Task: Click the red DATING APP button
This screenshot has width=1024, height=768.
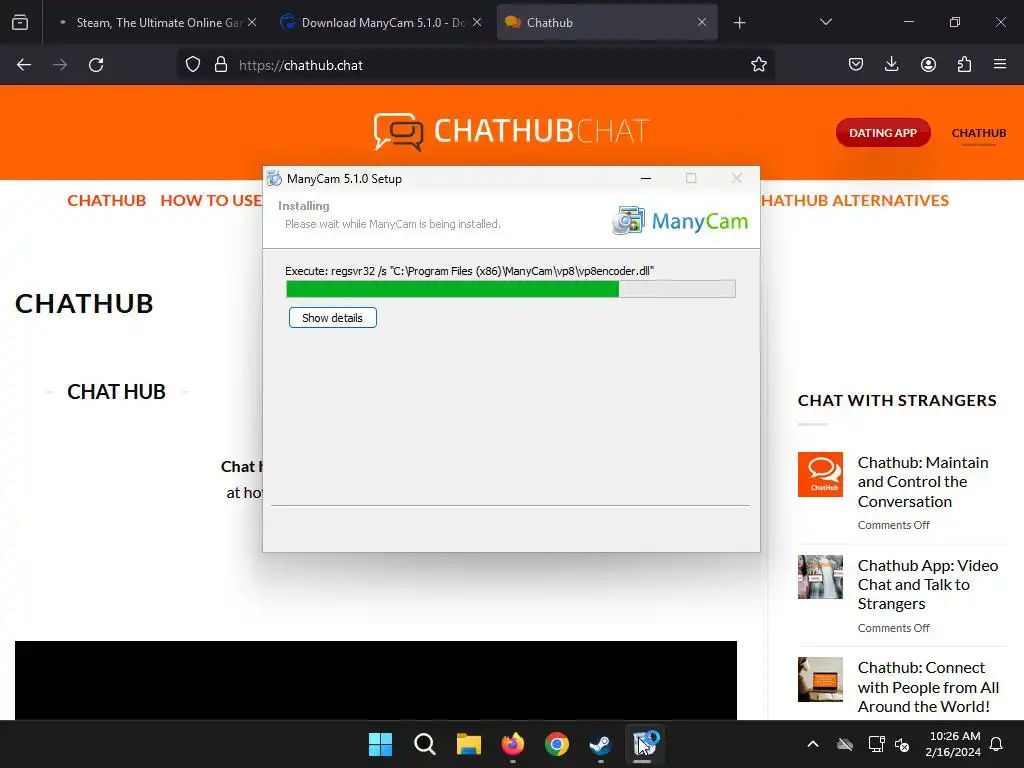Action: click(x=883, y=133)
